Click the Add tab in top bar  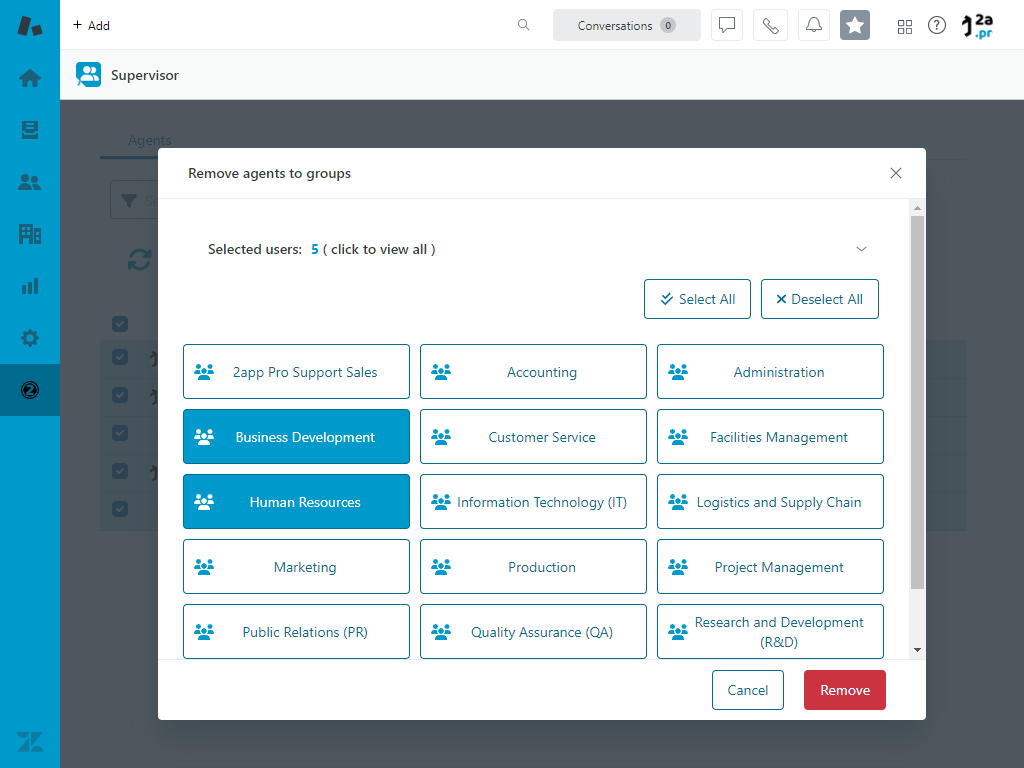[x=91, y=26]
